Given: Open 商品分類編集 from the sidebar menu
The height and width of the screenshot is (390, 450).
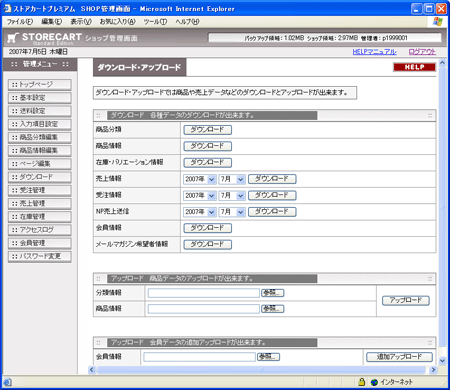Looking at the screenshot, I should point(40,137).
